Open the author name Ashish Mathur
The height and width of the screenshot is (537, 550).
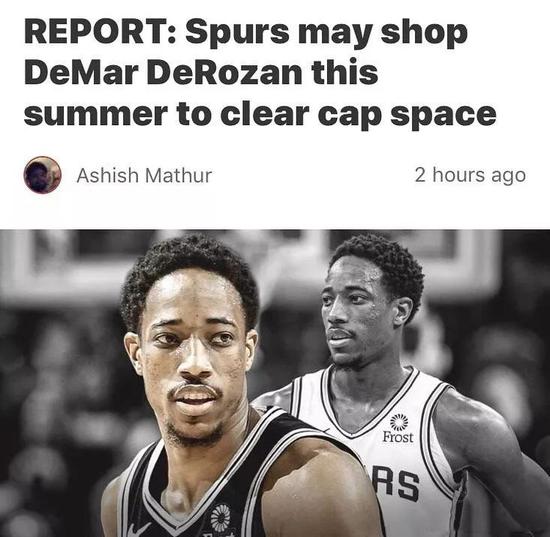pyautogui.click(x=144, y=175)
